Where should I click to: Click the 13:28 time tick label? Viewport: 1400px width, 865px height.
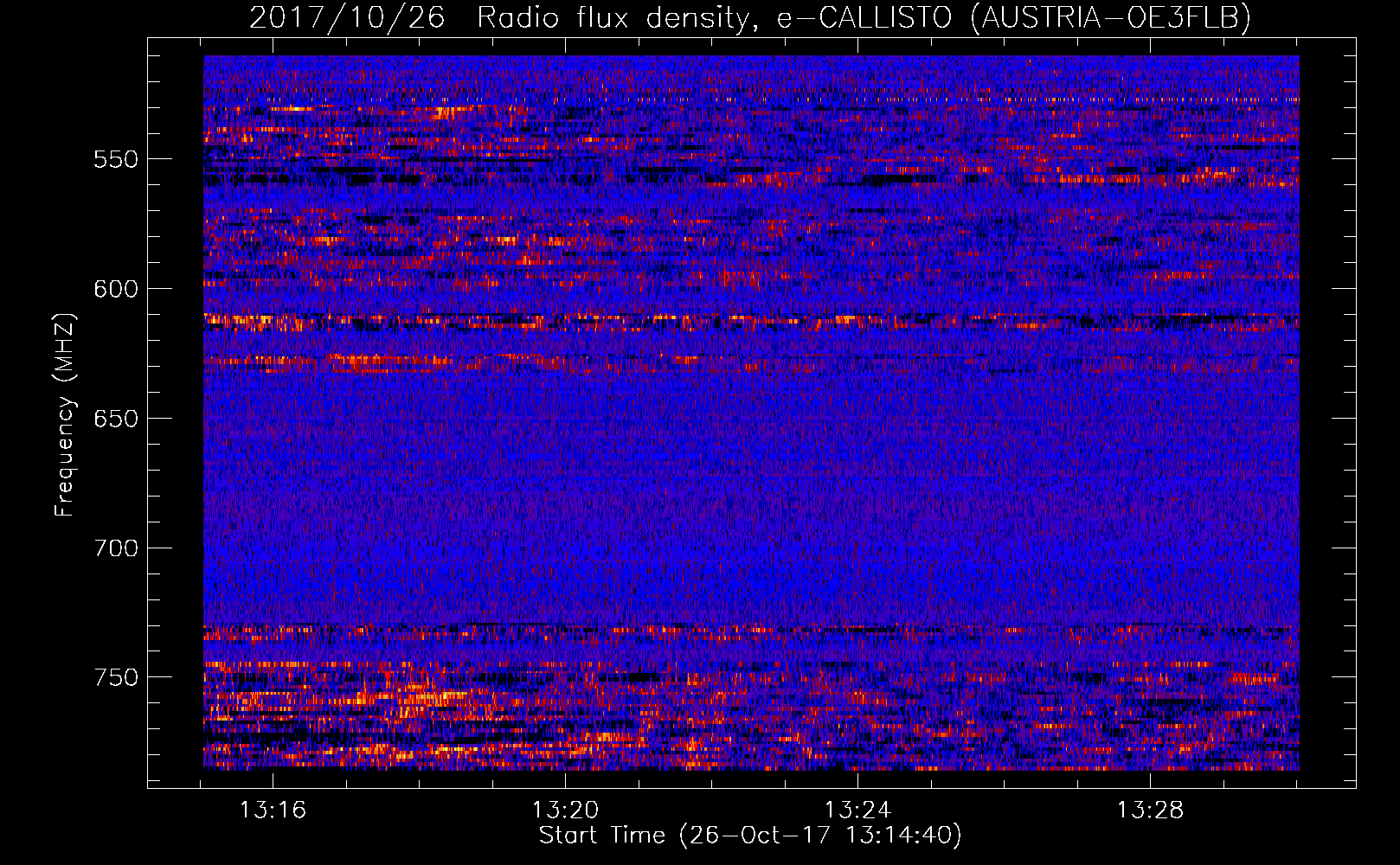point(1150,811)
